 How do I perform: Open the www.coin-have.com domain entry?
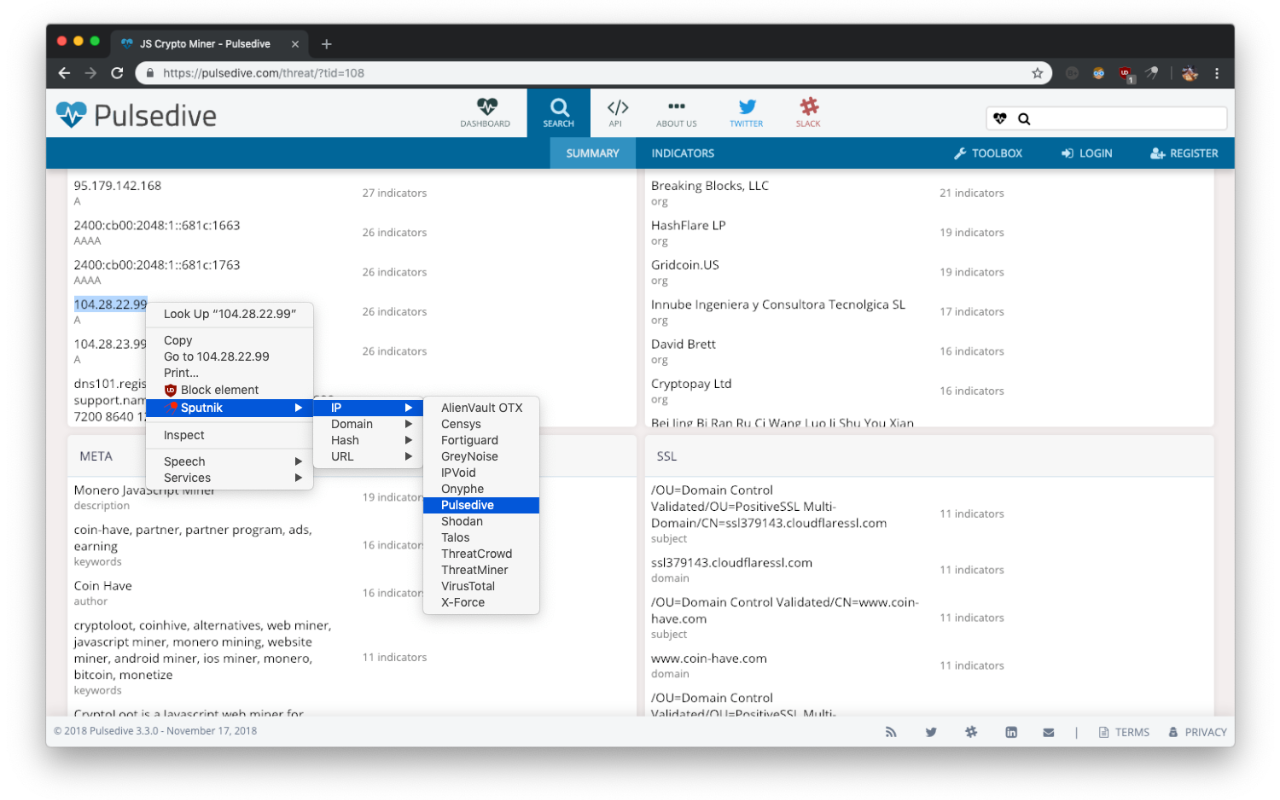click(x=709, y=658)
